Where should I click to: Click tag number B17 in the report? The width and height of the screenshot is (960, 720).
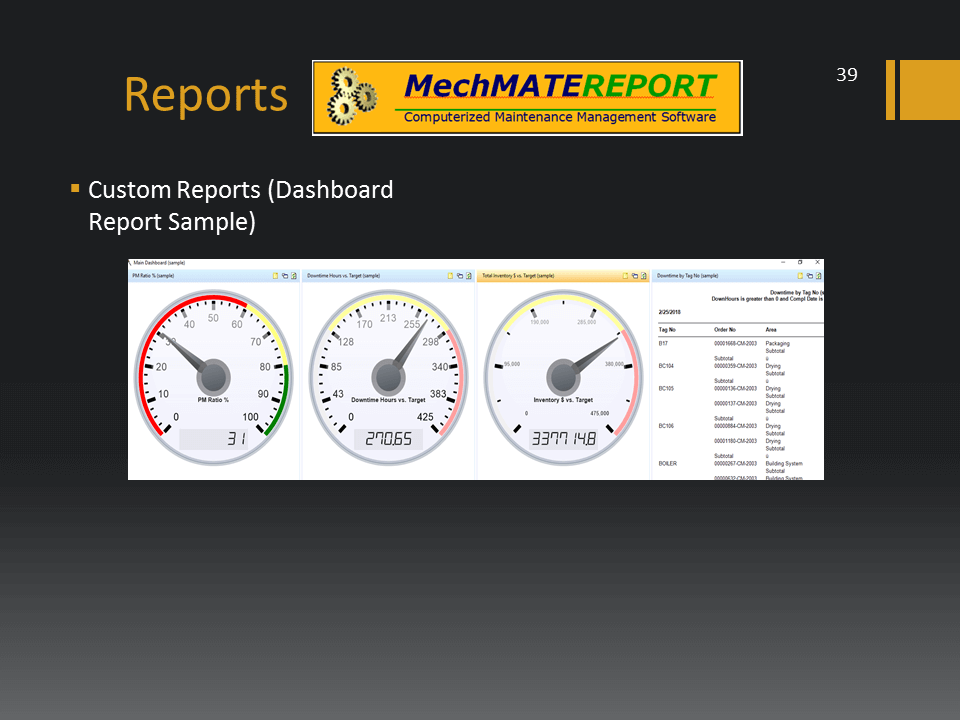coord(663,343)
